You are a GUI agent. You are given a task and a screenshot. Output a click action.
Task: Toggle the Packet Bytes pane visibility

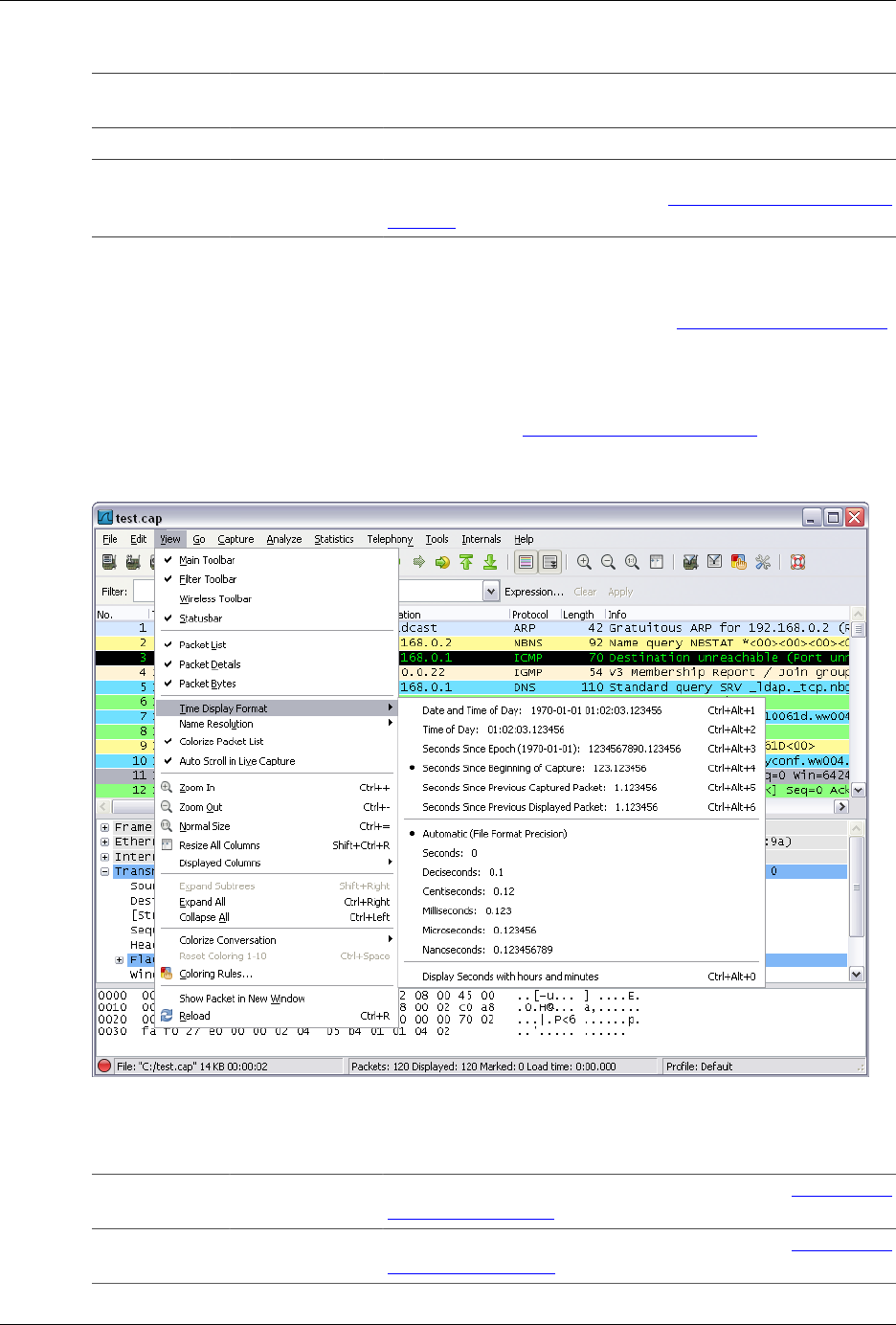click(276, 684)
